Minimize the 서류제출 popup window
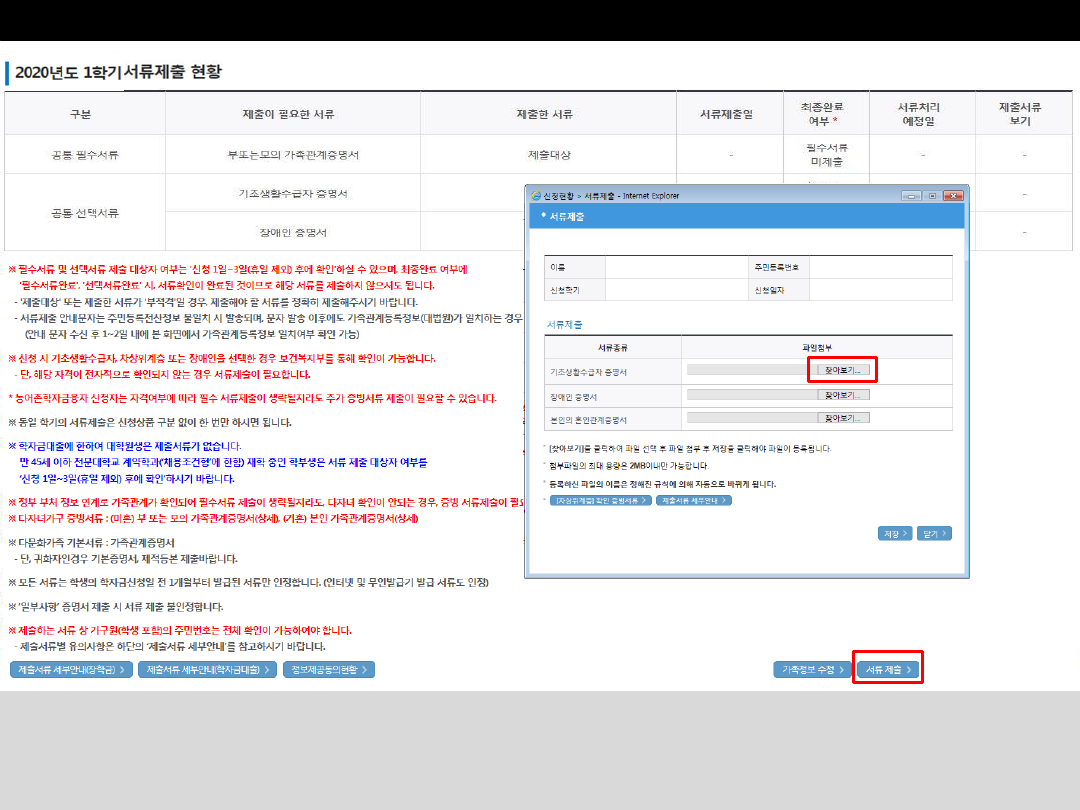The width and height of the screenshot is (1080, 810). point(910,194)
